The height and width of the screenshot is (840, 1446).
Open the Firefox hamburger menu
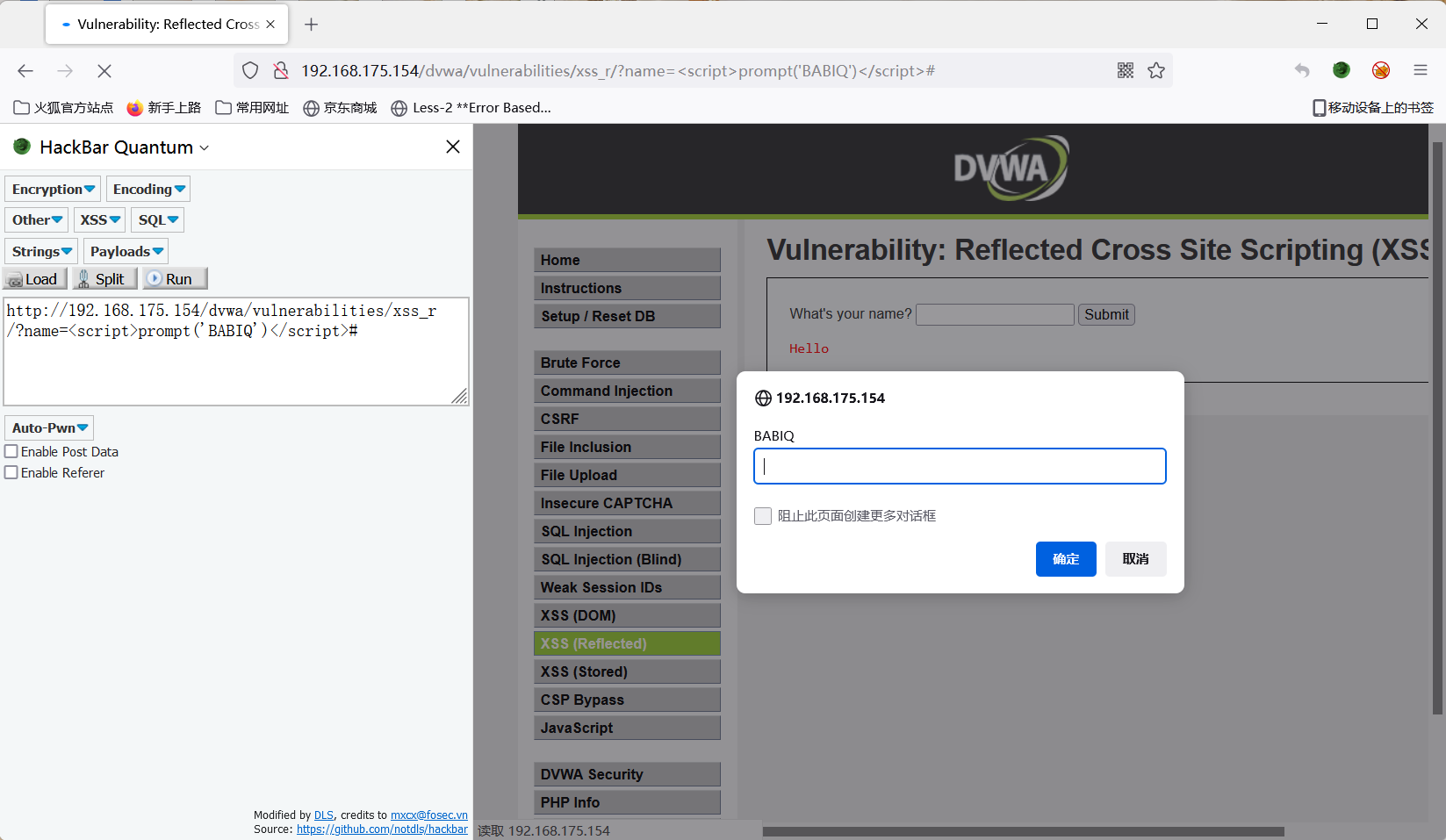tap(1421, 70)
